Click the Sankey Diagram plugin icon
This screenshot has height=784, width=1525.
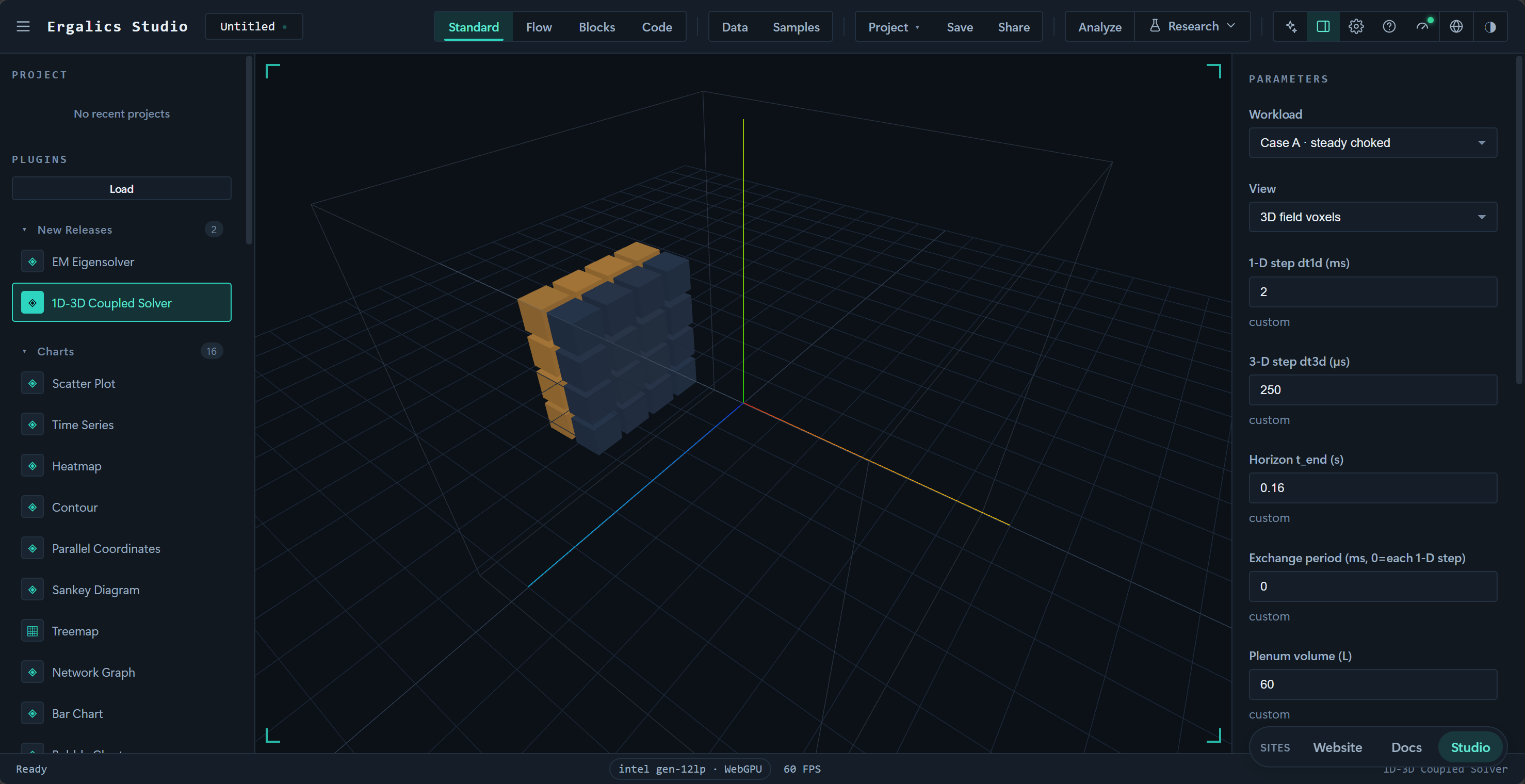coord(33,590)
